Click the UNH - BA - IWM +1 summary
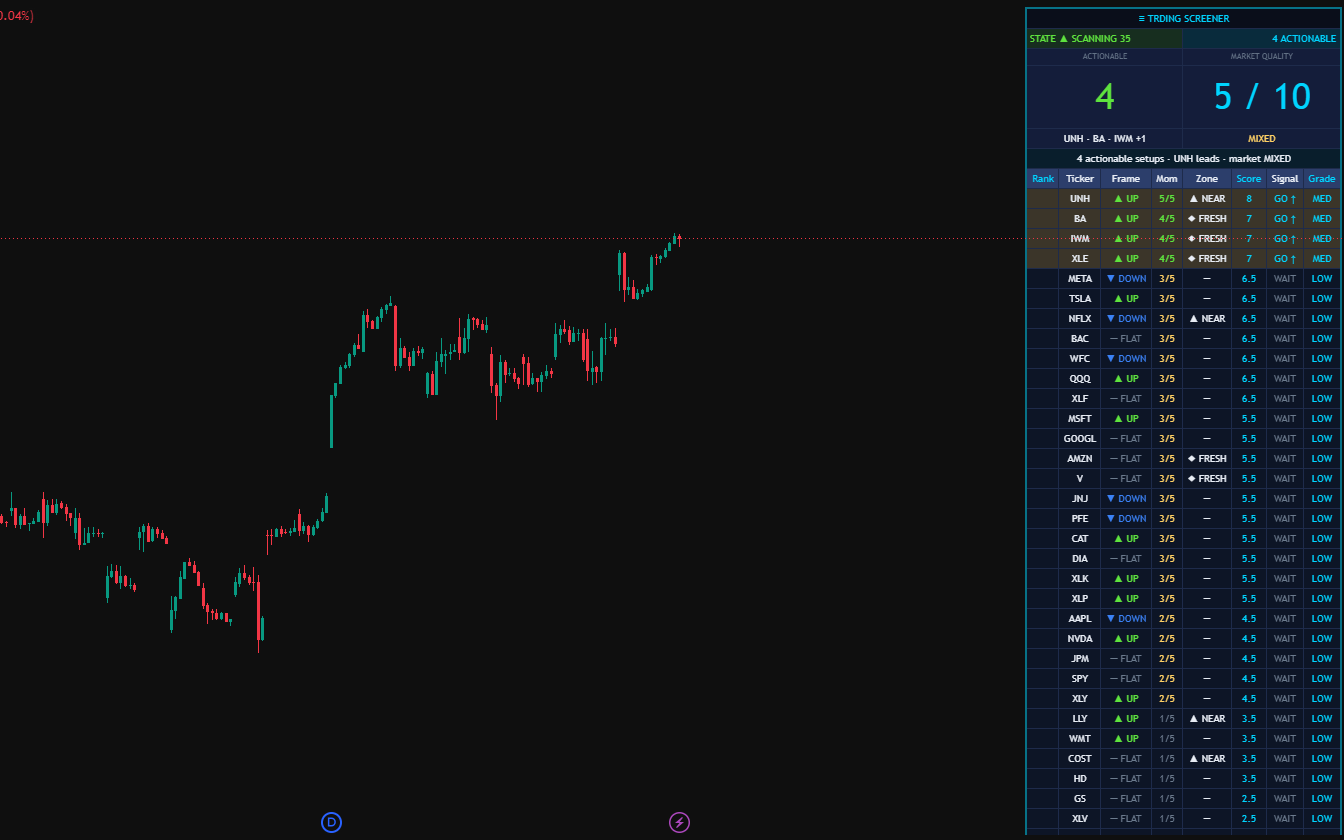This screenshot has width=1344, height=840. tap(1104, 139)
